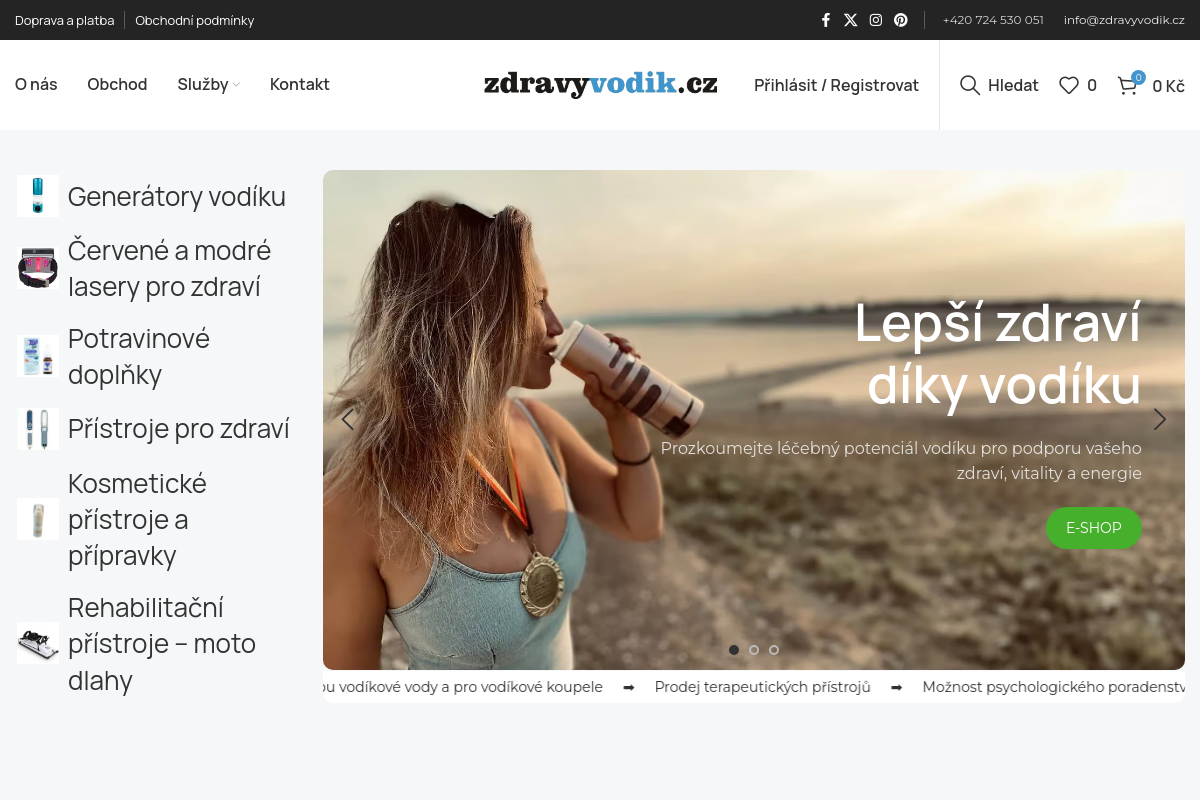
Task: Open the Facebook page icon
Action: pyautogui.click(x=825, y=20)
